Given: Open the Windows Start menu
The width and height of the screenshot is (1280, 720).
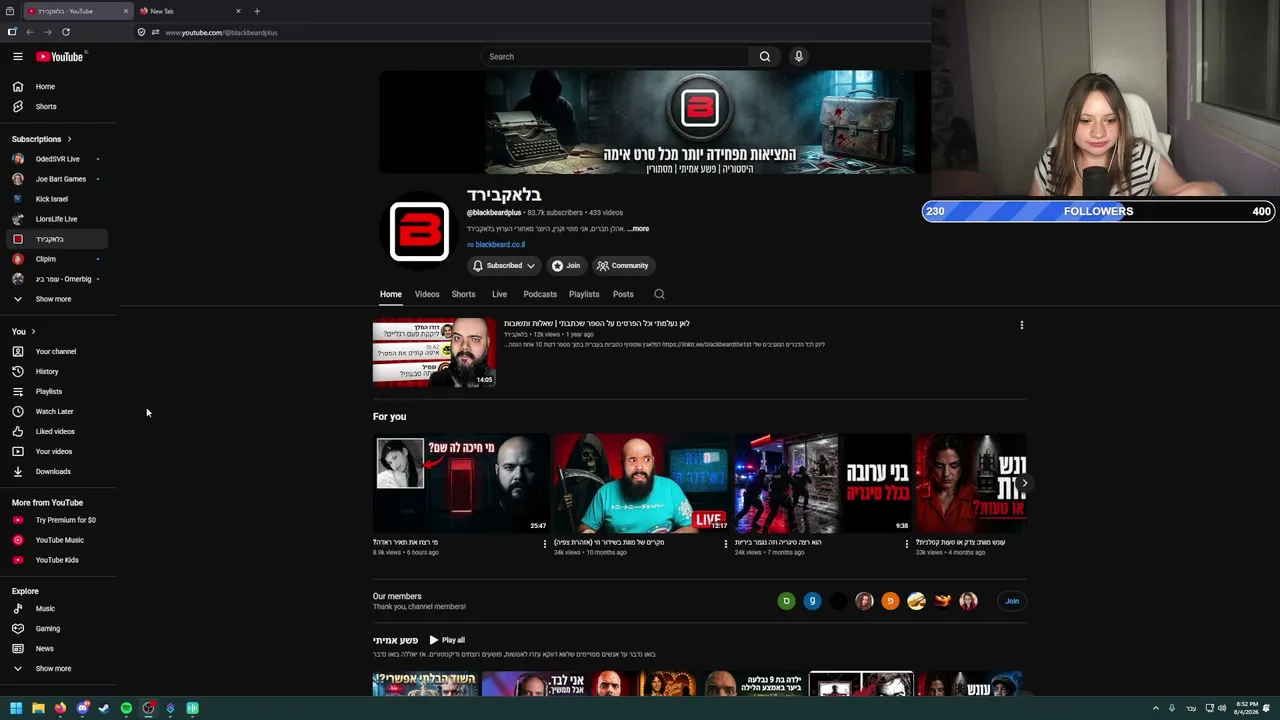Looking at the screenshot, I should [16, 708].
